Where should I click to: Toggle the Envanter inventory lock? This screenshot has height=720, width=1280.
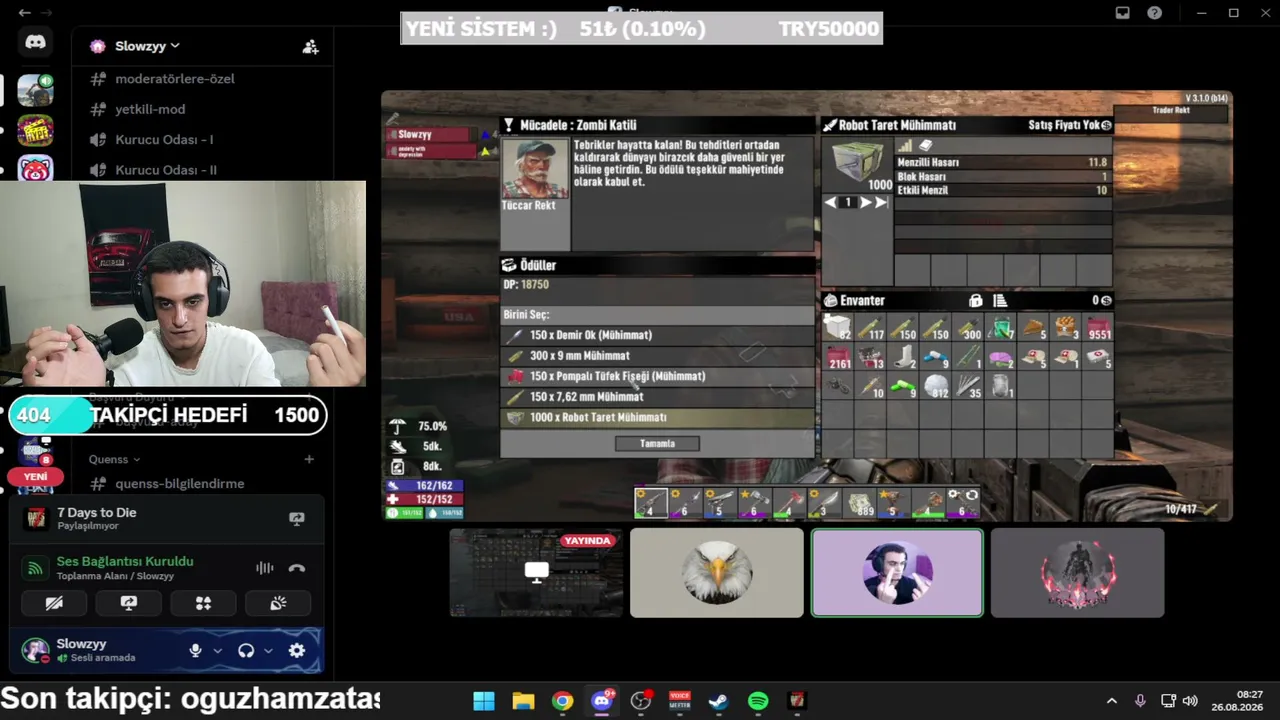point(976,300)
